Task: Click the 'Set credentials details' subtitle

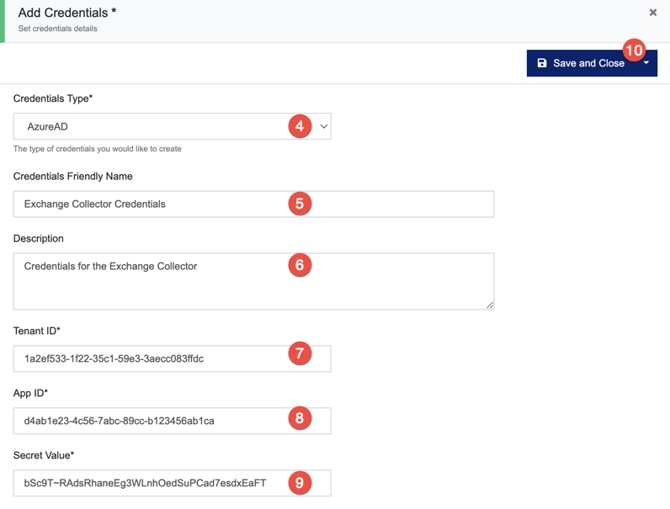Action: 58,29
